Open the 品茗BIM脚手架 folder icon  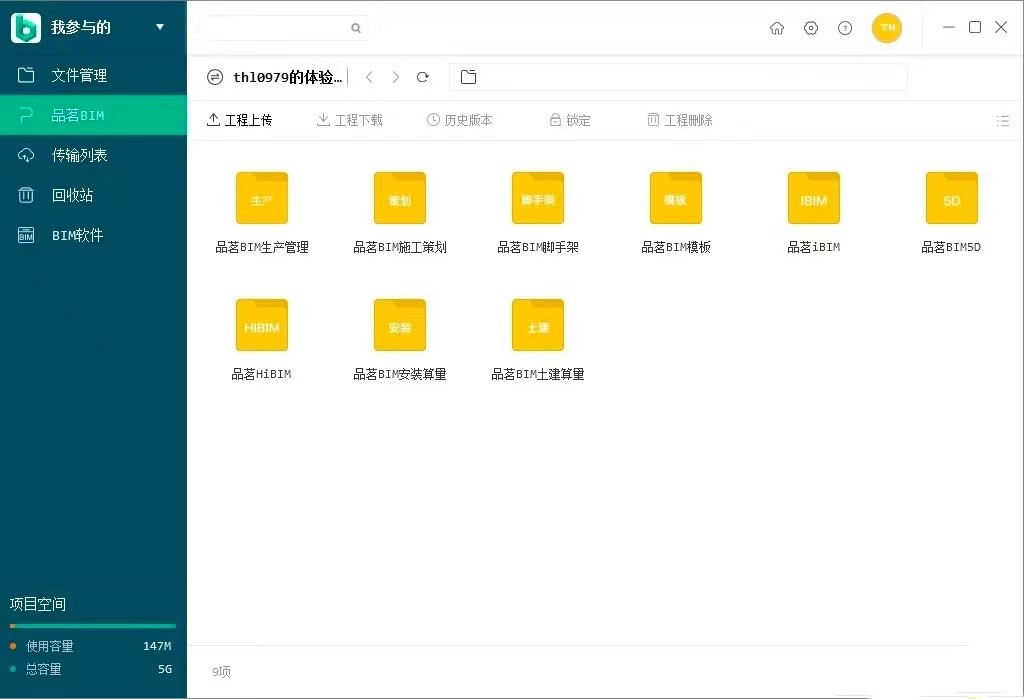pos(537,198)
